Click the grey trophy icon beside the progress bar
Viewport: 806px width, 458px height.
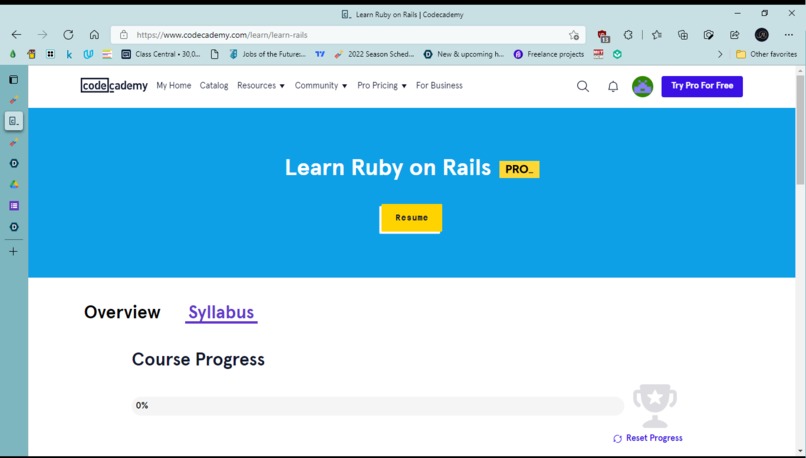(x=655, y=406)
